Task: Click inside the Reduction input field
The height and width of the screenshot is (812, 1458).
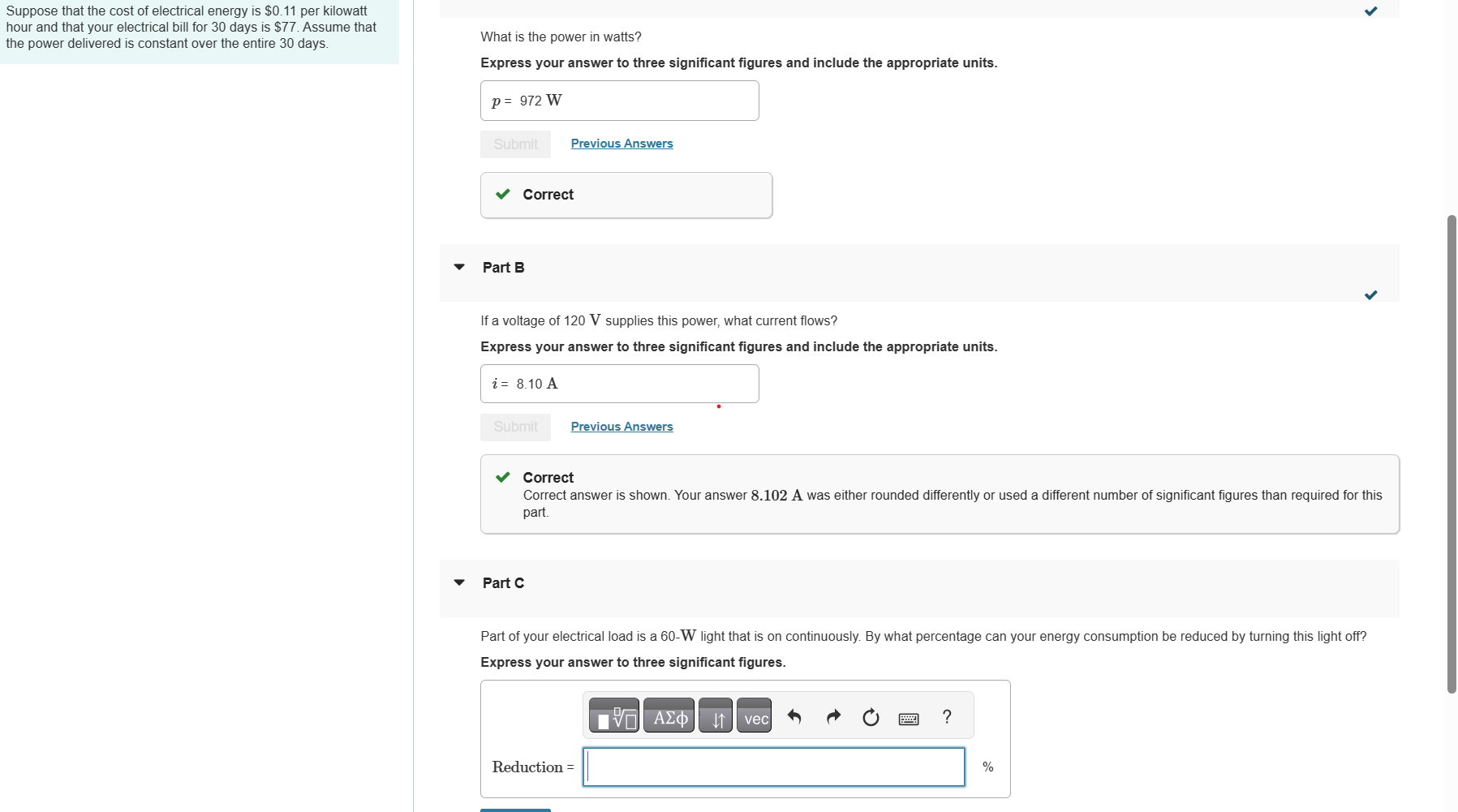Action: (x=773, y=767)
